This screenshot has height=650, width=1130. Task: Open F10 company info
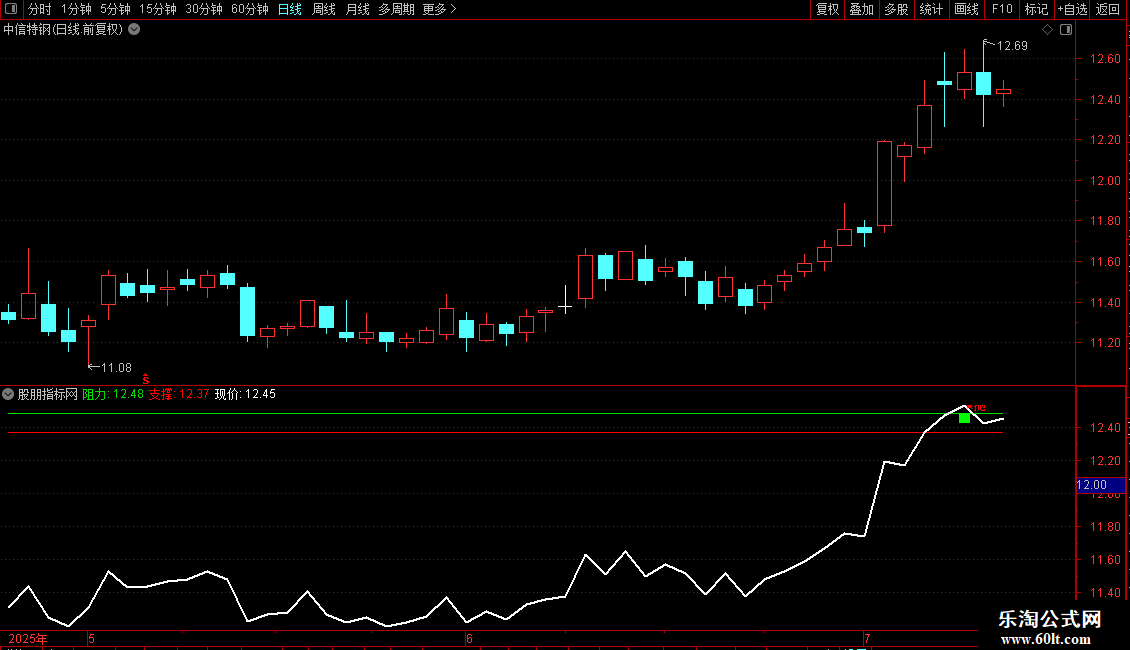click(x=1002, y=9)
